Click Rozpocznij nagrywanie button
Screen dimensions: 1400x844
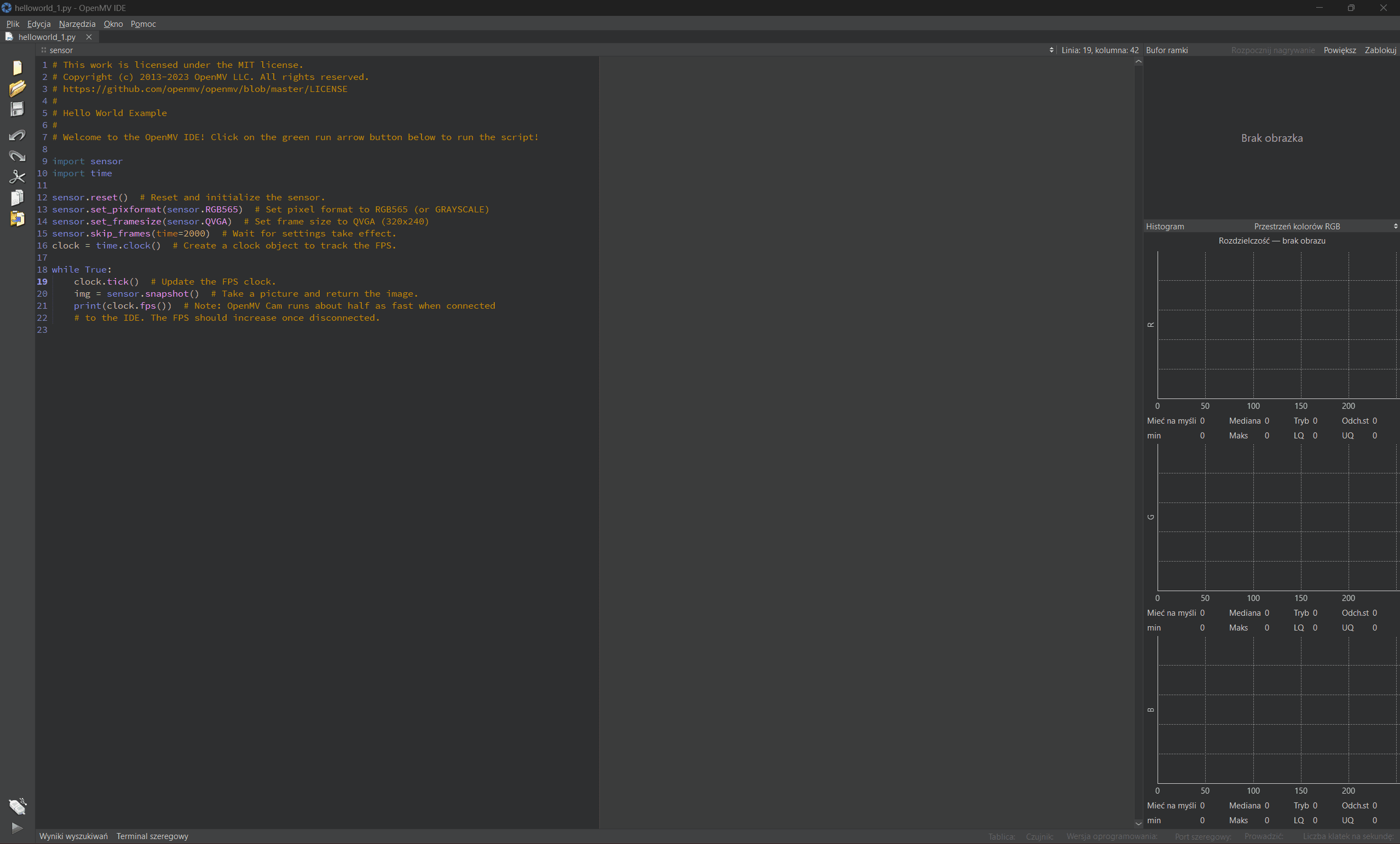pos(1272,50)
